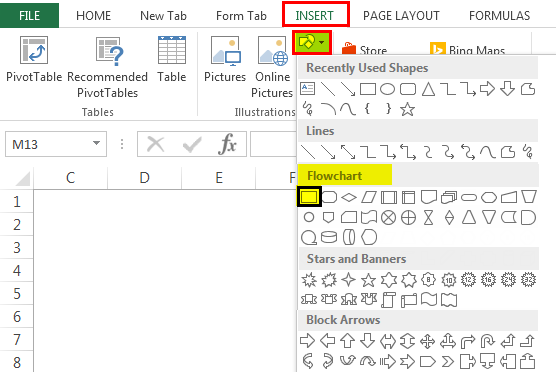Switch to the HOME ribbon tab
This screenshot has height=372, width=556.
(93, 16)
